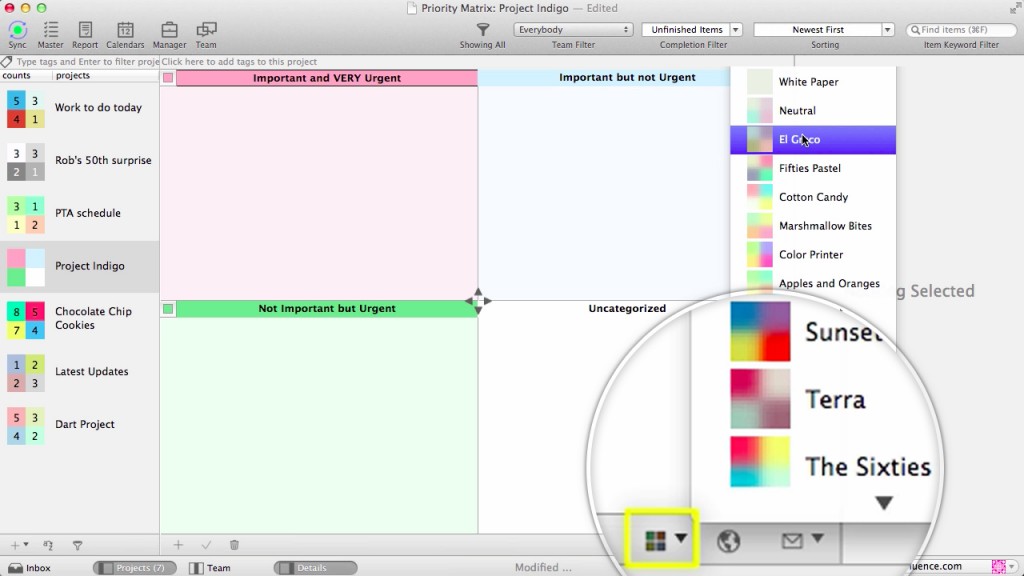Click the Showing All filter funnel icon
Screen dimensions: 1024x576
pos(482,30)
